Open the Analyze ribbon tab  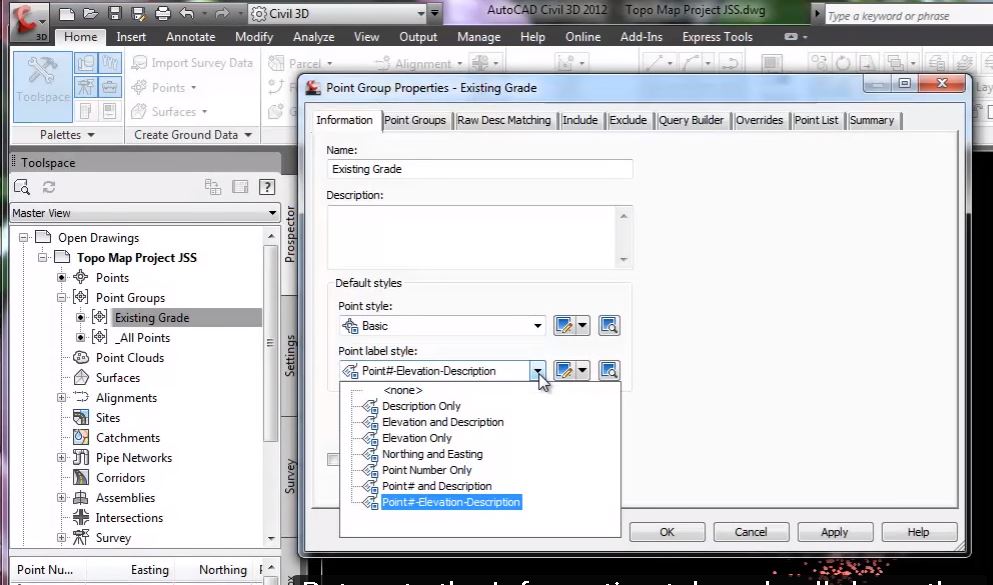(x=313, y=37)
